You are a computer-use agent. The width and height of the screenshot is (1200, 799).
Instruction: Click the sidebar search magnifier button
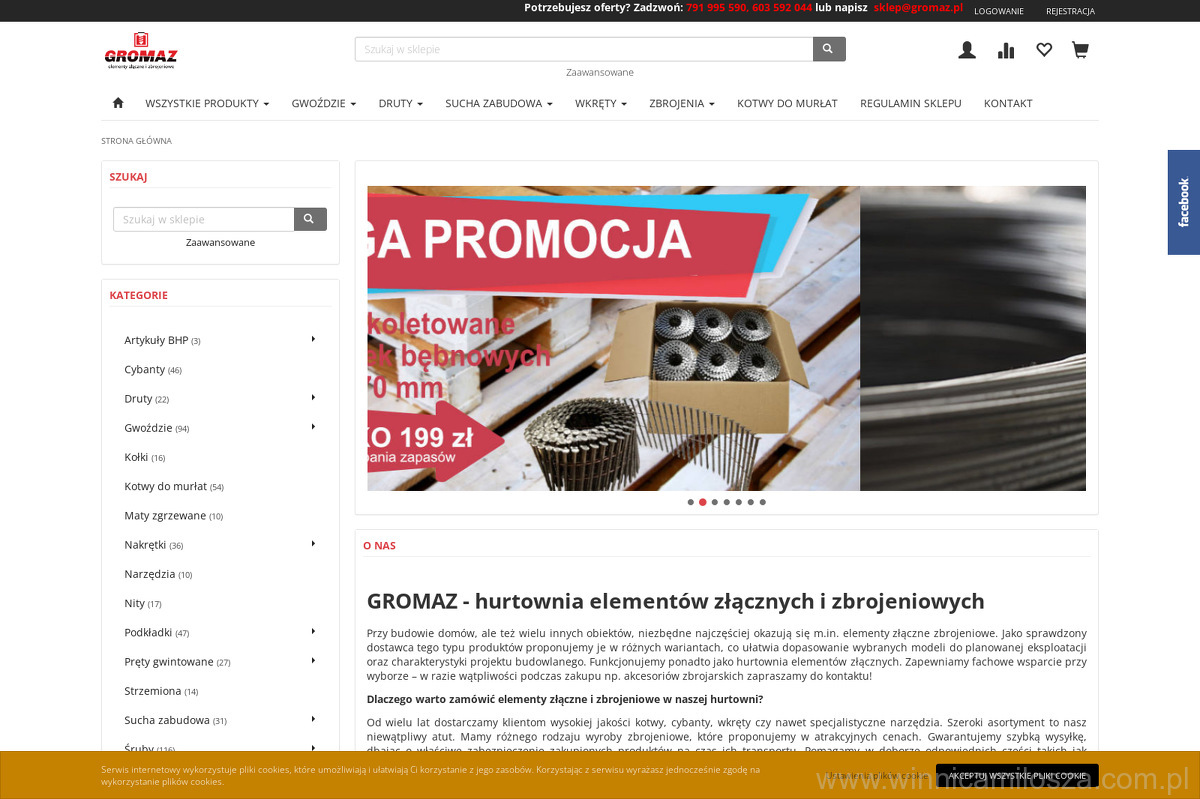[310, 219]
